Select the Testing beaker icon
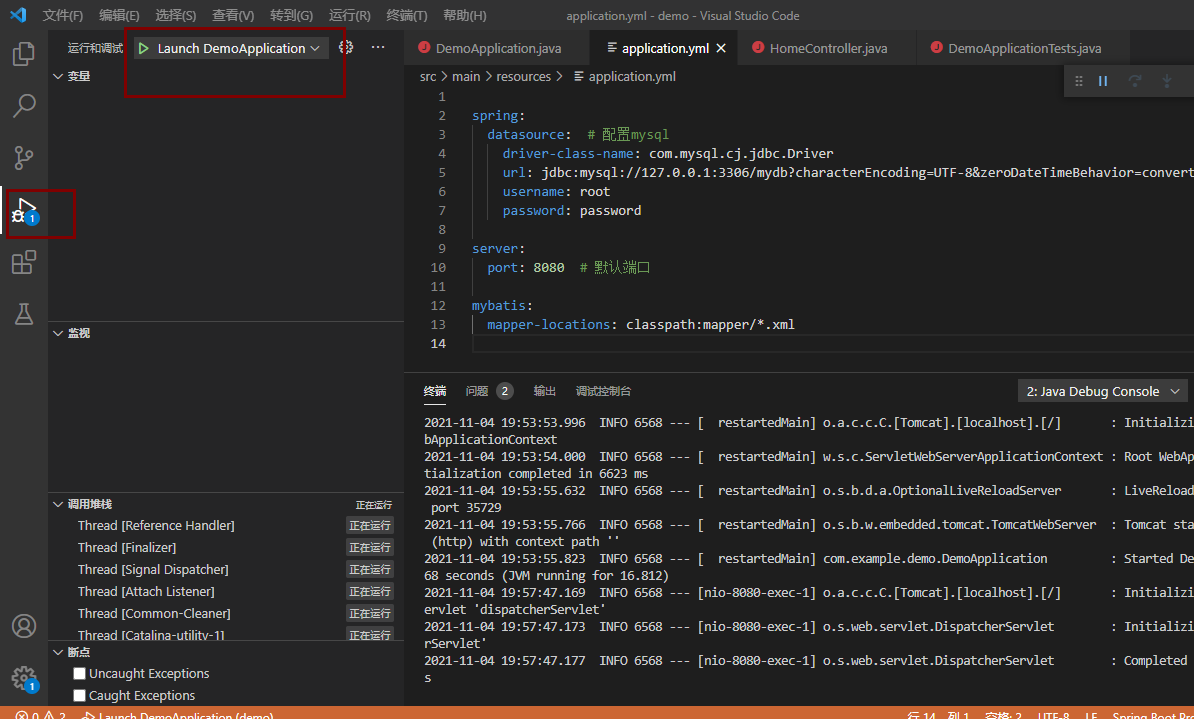This screenshot has width=1194, height=719. pyautogui.click(x=22, y=314)
